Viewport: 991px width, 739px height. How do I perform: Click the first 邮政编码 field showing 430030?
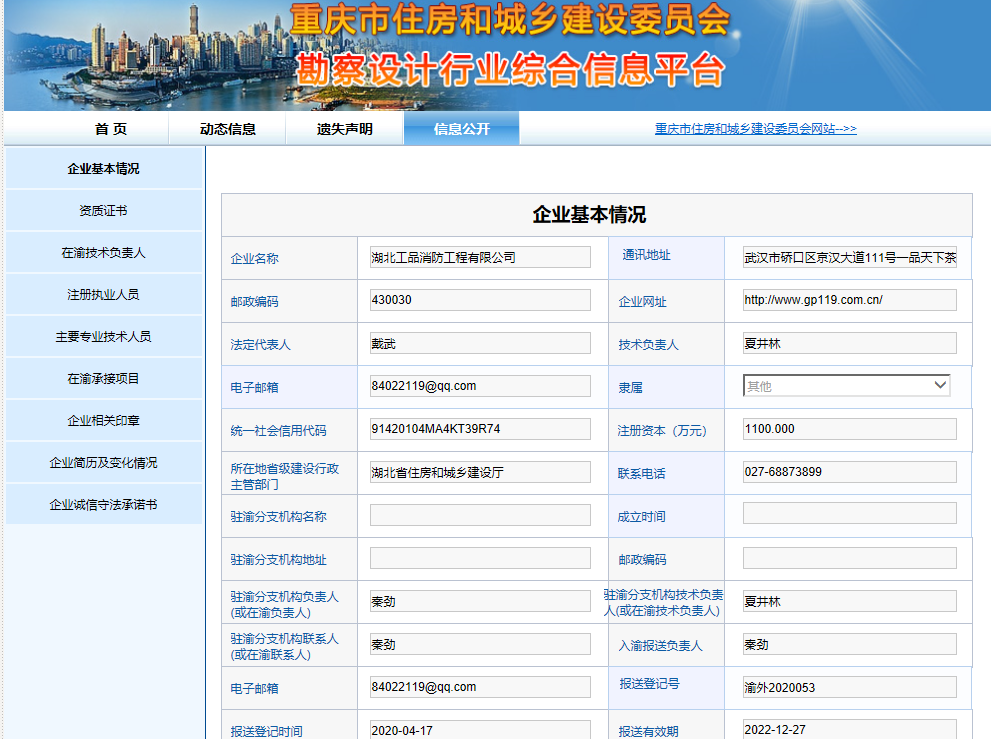(480, 300)
